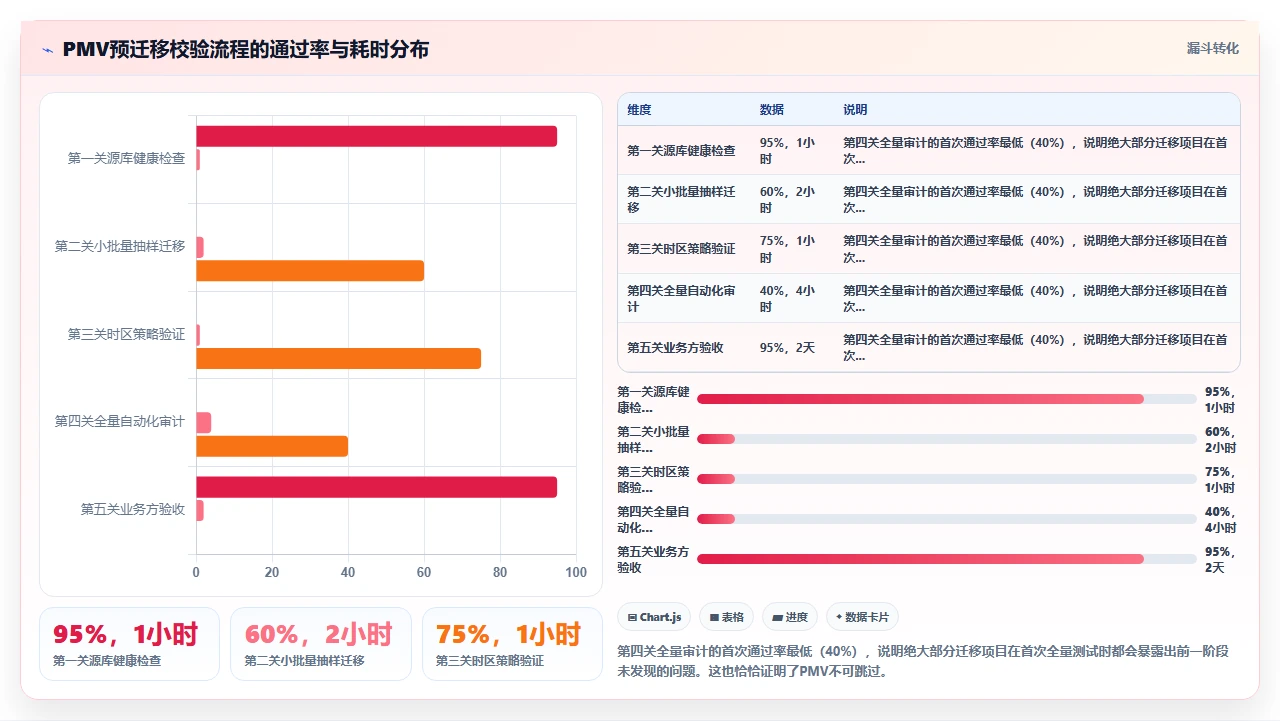Click the orange chart bar for 第四关全量自动化审计
1280x721 pixels.
[x=272, y=446]
